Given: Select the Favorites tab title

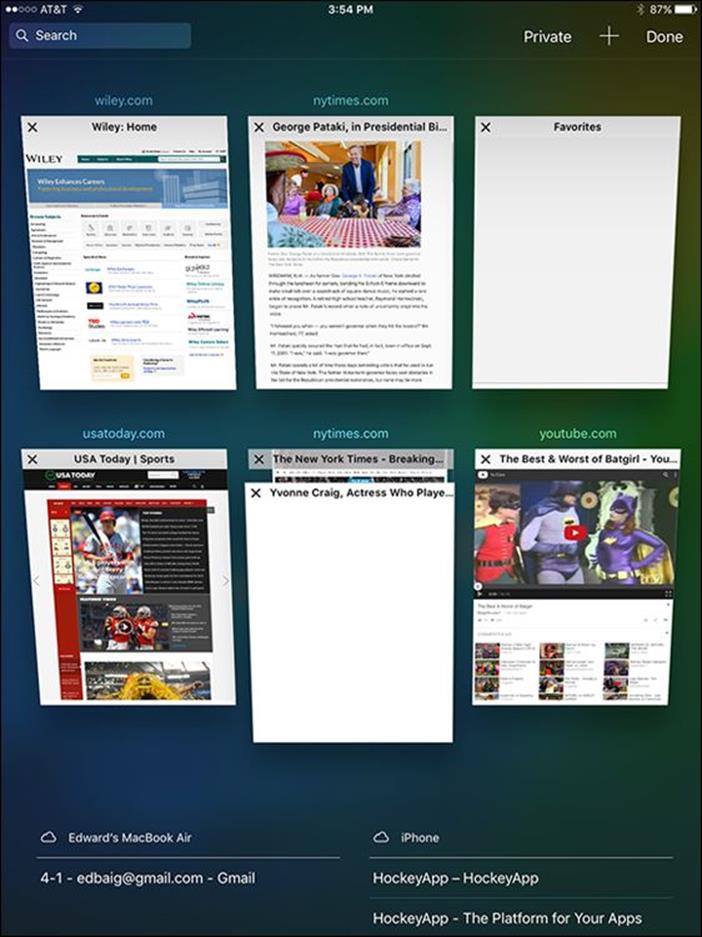Looking at the screenshot, I should [x=577, y=127].
